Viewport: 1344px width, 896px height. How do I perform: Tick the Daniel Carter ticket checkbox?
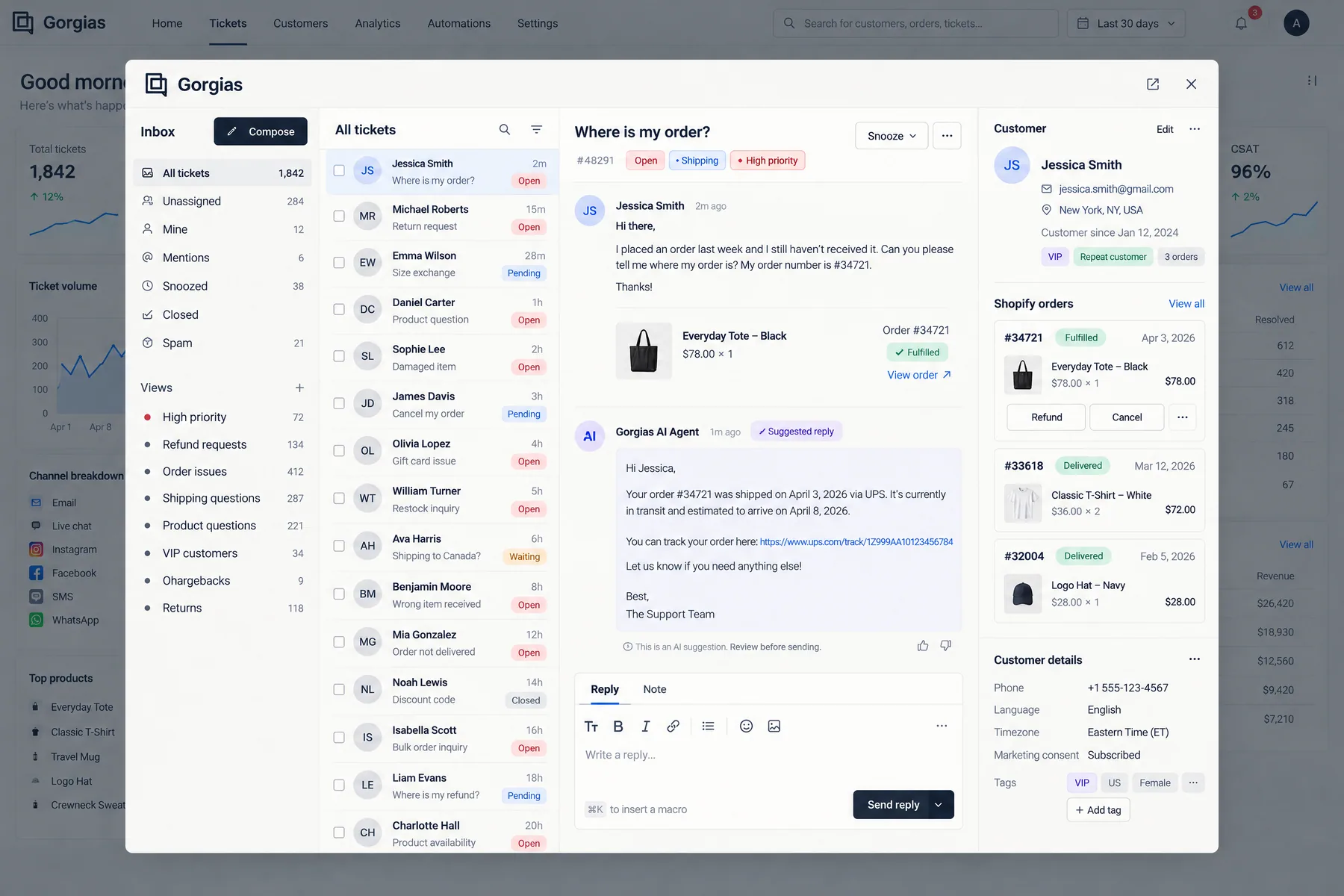coord(339,309)
